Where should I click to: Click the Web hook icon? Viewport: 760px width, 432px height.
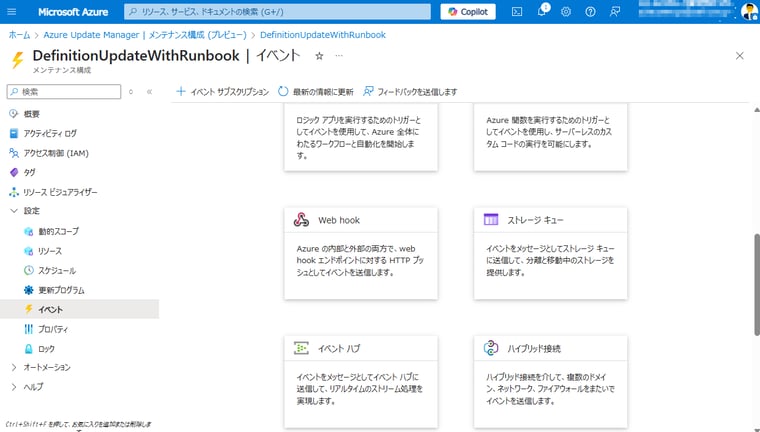301,220
